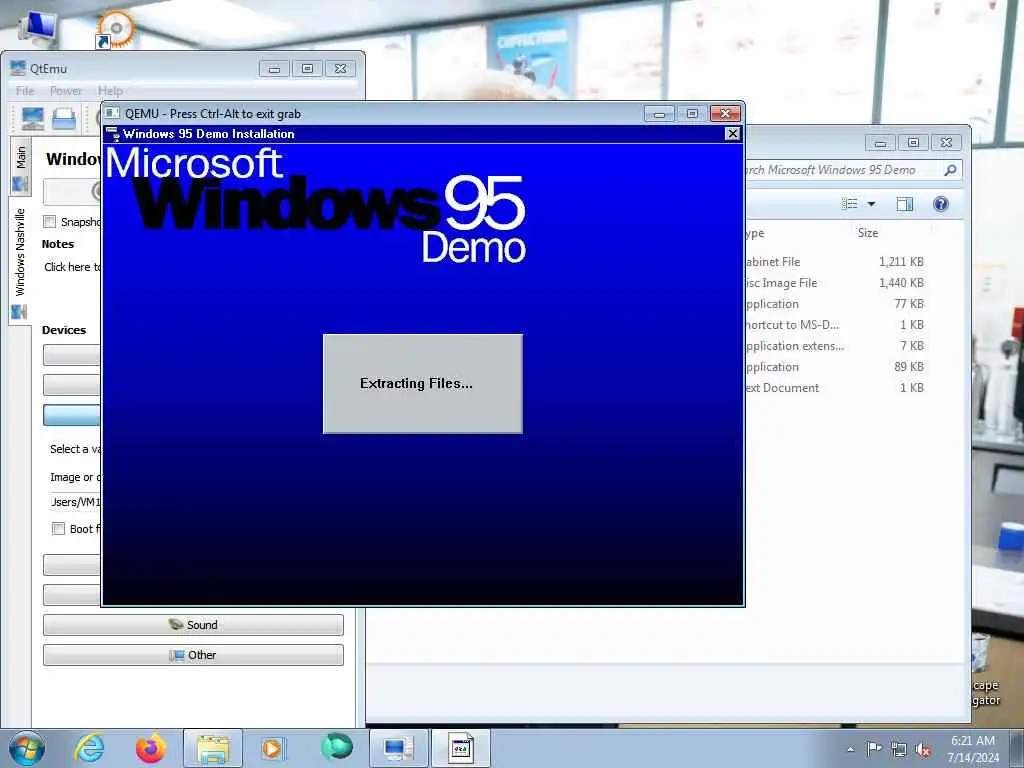This screenshot has width=1024, height=768.
Task: Click the 1,211 KB size value
Action: 901,262
